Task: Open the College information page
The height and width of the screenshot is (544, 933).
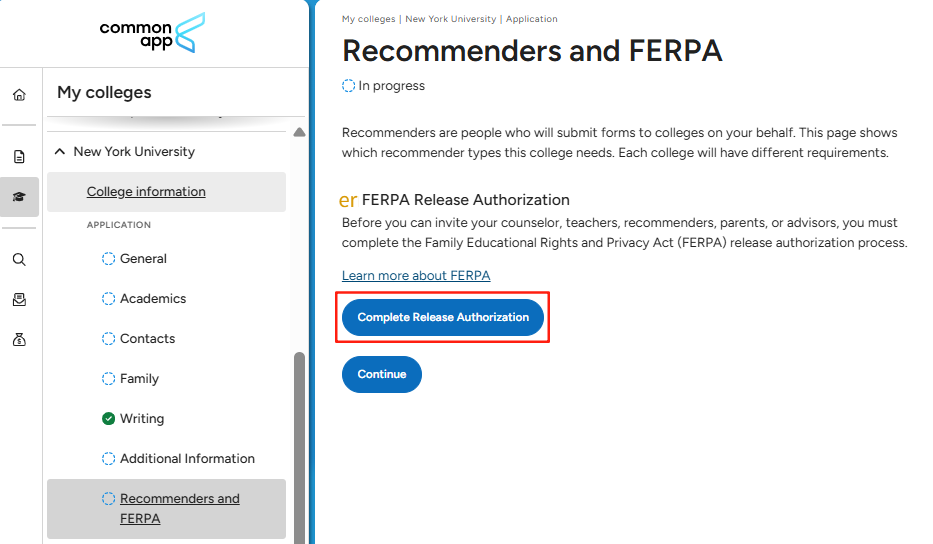Action: 146,192
